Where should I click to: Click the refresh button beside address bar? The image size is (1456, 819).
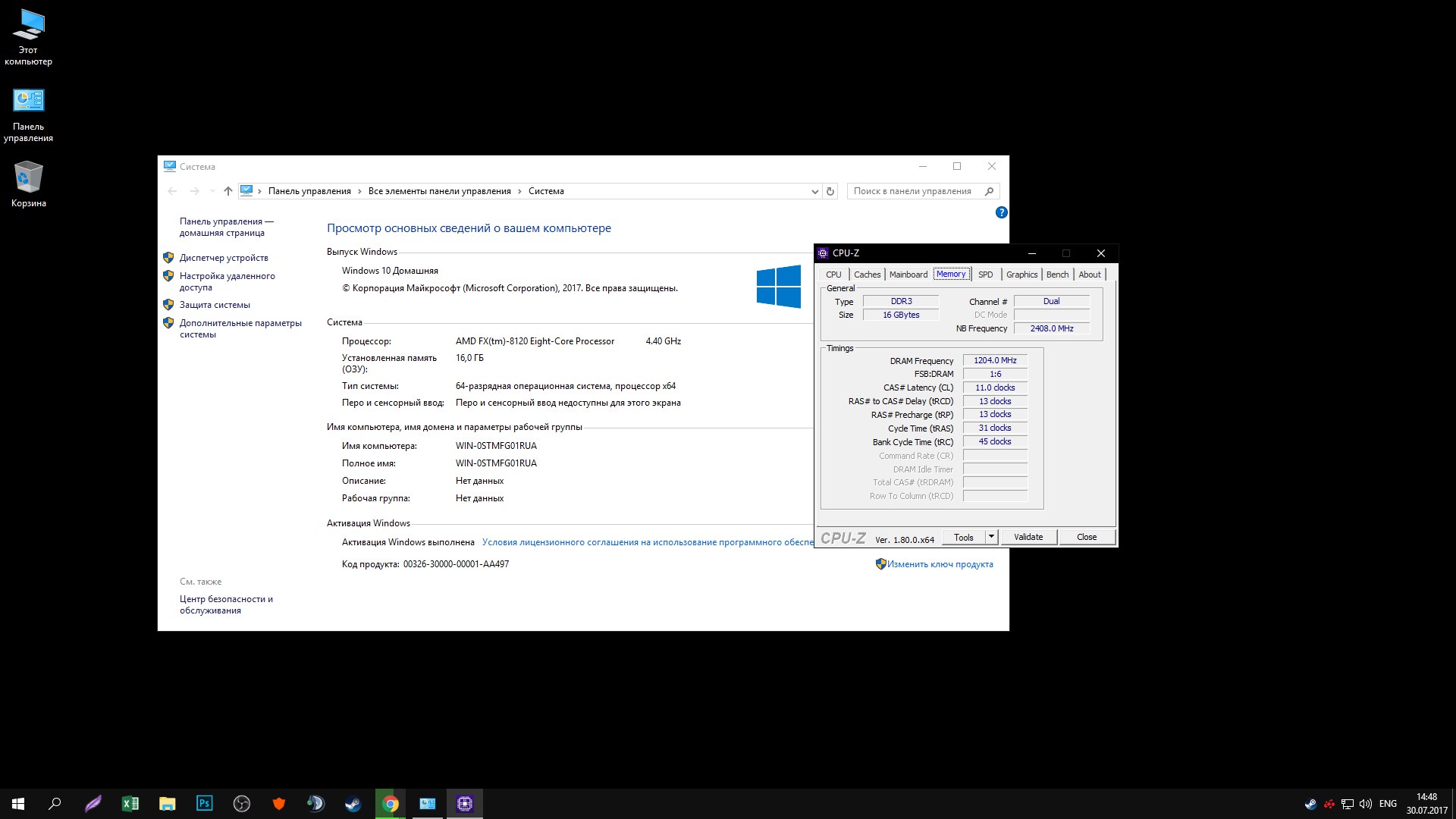click(x=830, y=191)
